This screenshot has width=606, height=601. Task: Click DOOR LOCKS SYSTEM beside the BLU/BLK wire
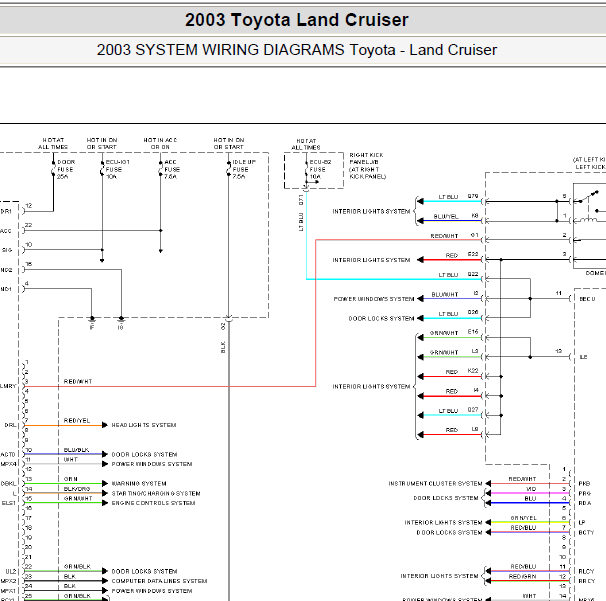pos(144,455)
